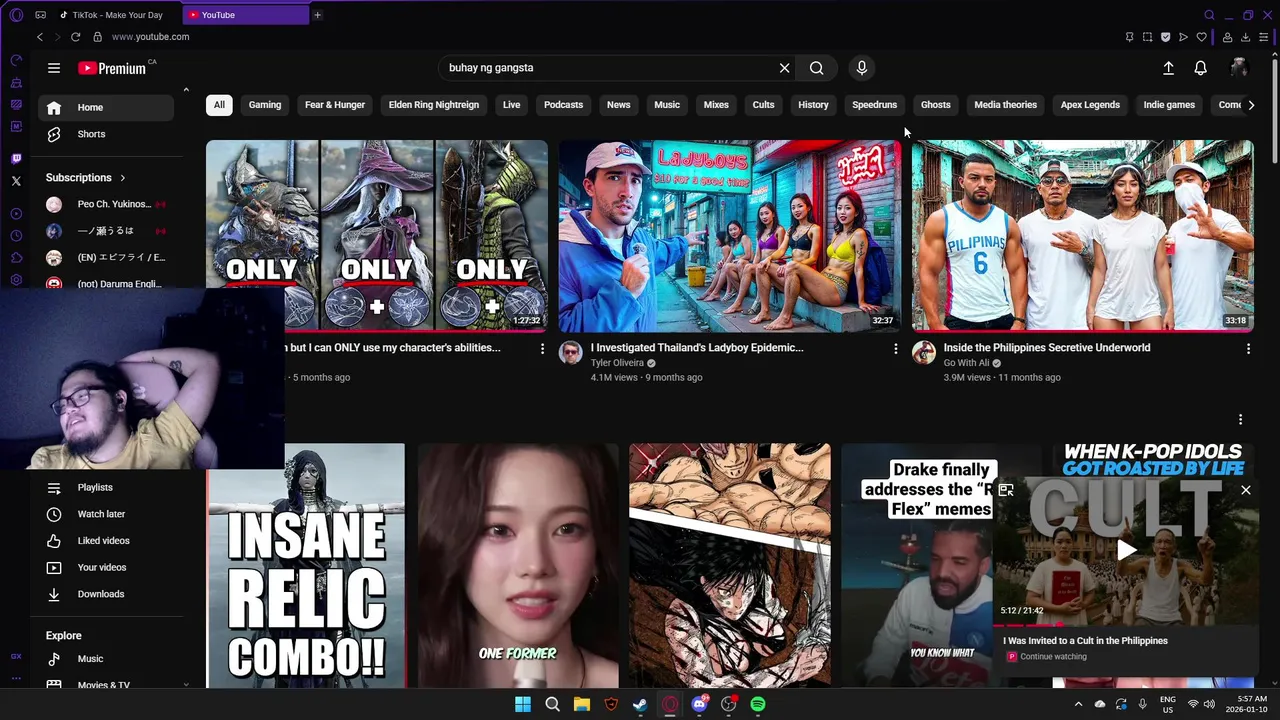Select the Podcasts filter chip
This screenshot has width=1280, height=720.
[x=563, y=105]
